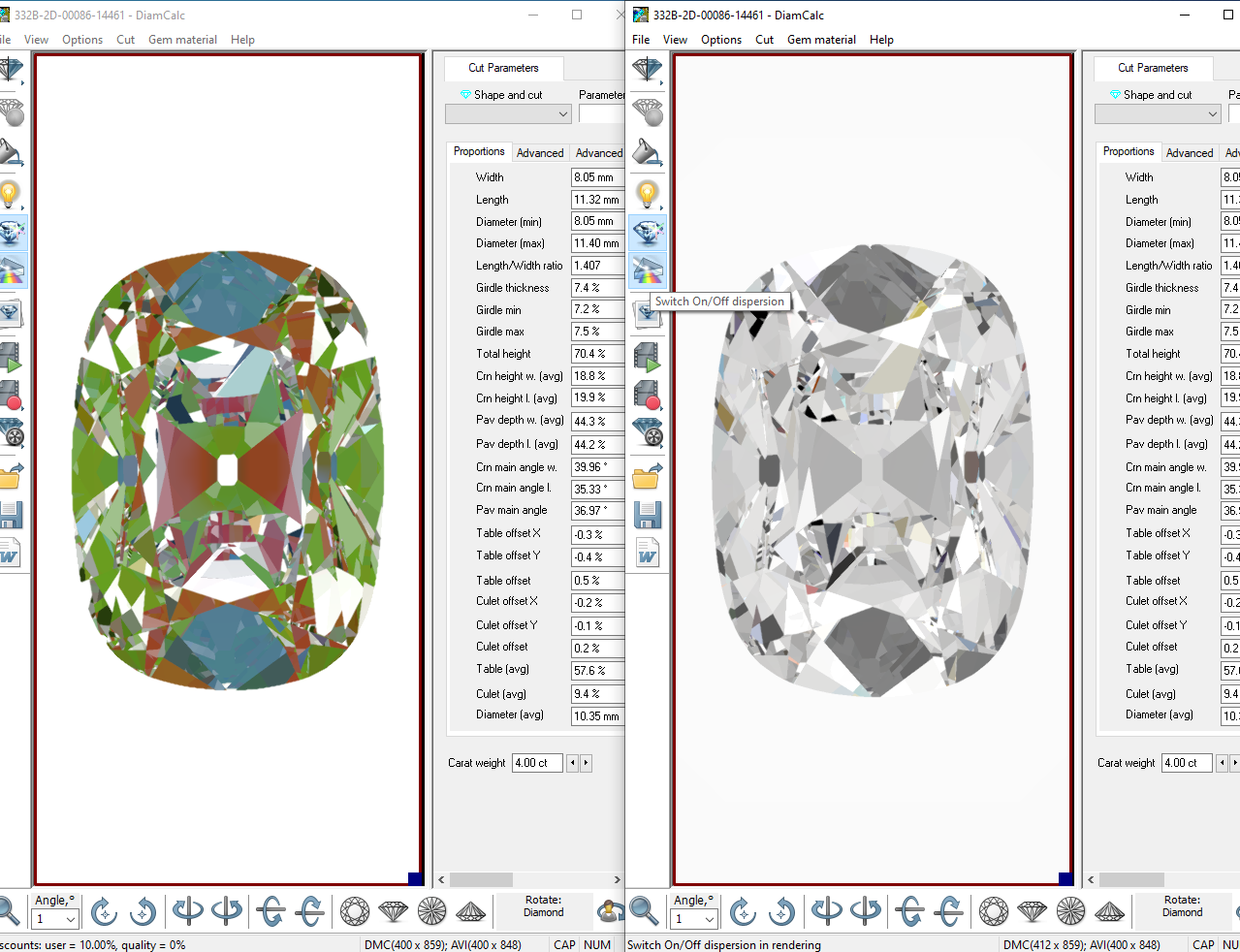This screenshot has width=1240, height=952.
Task: Click the open folder icon in right window
Action: [647, 474]
